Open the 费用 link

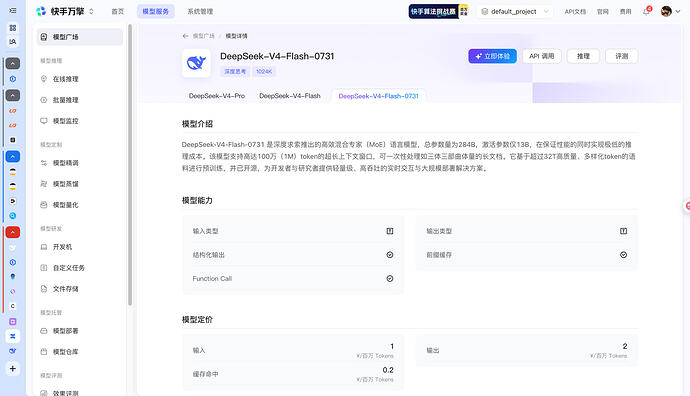pyautogui.click(x=625, y=11)
